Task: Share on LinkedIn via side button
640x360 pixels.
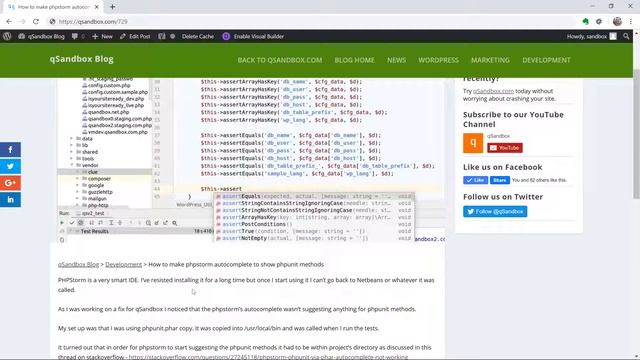Action: coord(10,200)
